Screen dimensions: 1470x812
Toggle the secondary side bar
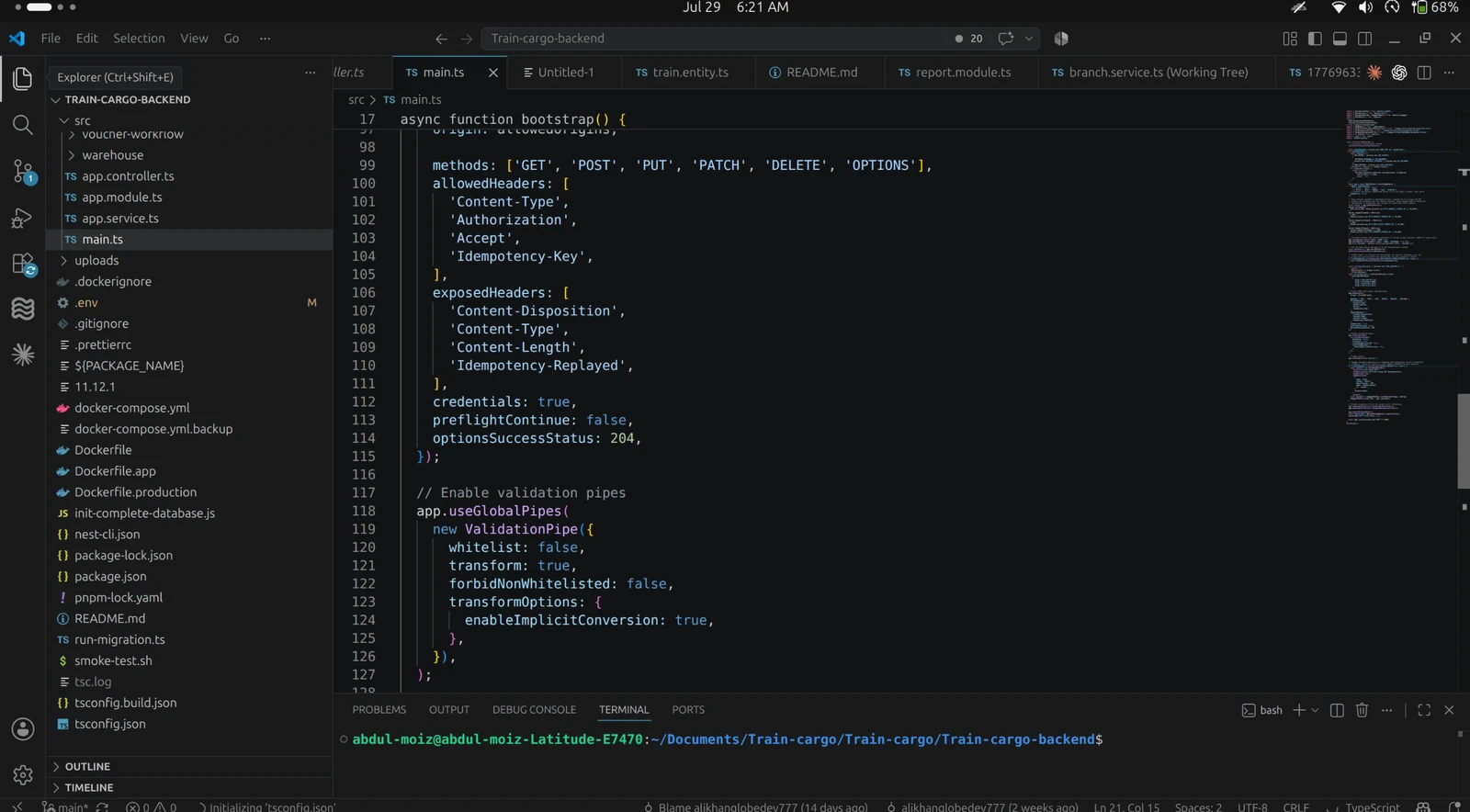[x=1365, y=39]
